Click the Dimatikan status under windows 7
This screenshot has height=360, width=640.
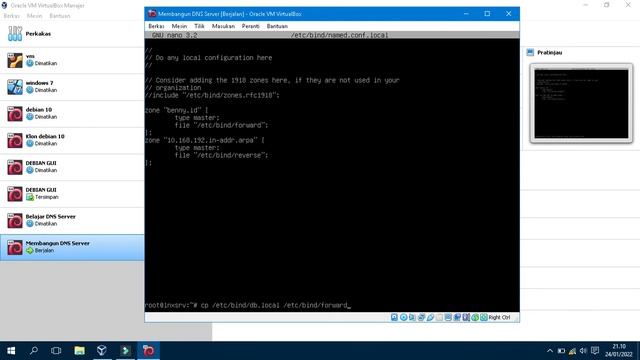(46, 90)
